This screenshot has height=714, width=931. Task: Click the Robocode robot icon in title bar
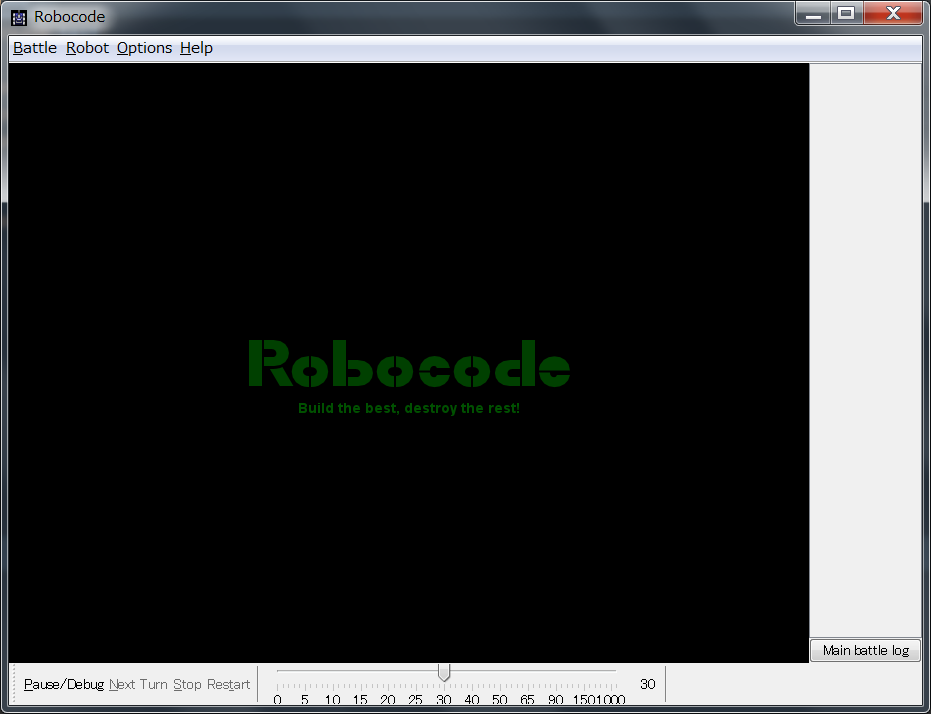coord(18,16)
